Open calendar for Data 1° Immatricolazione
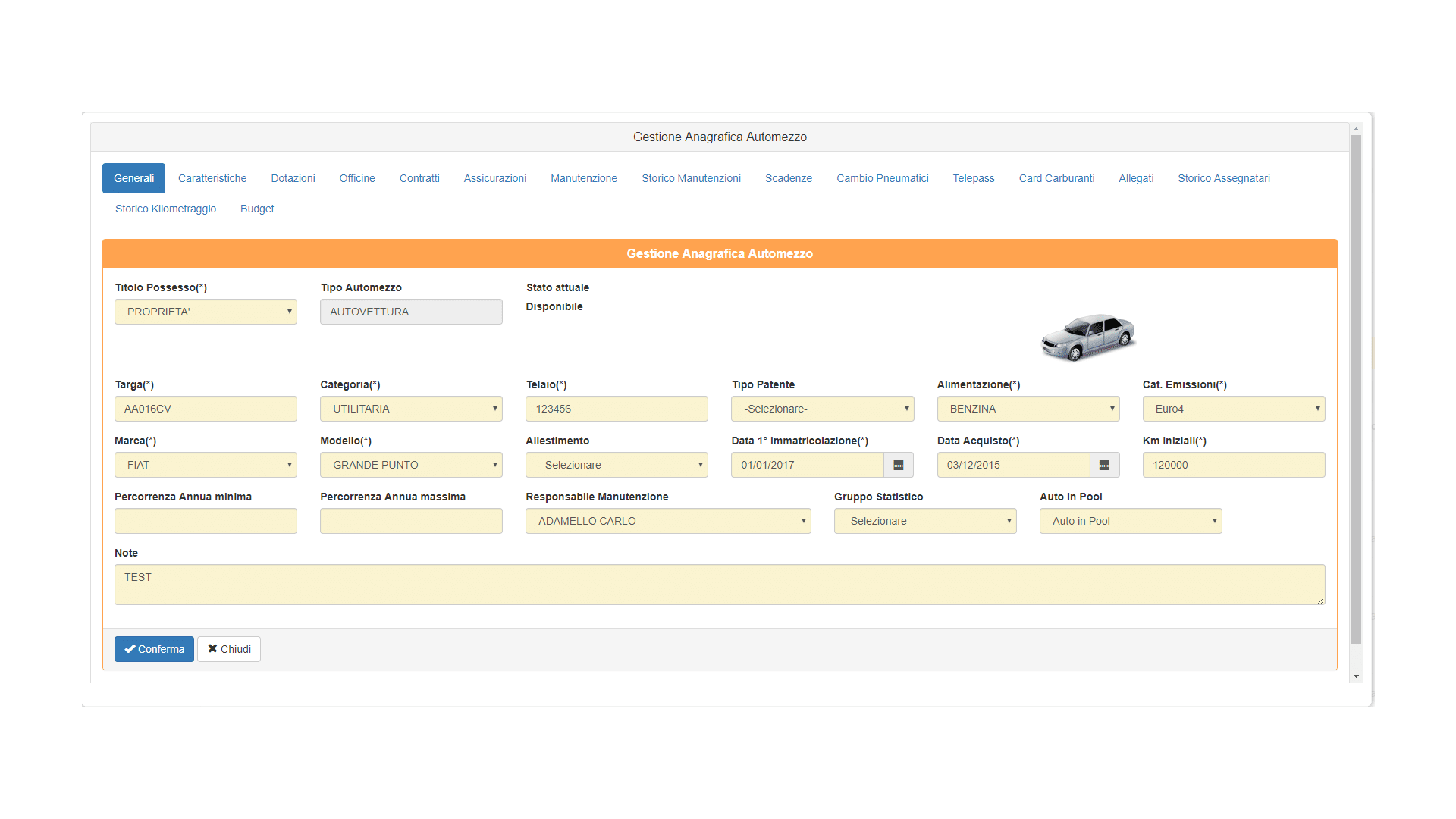 point(898,465)
